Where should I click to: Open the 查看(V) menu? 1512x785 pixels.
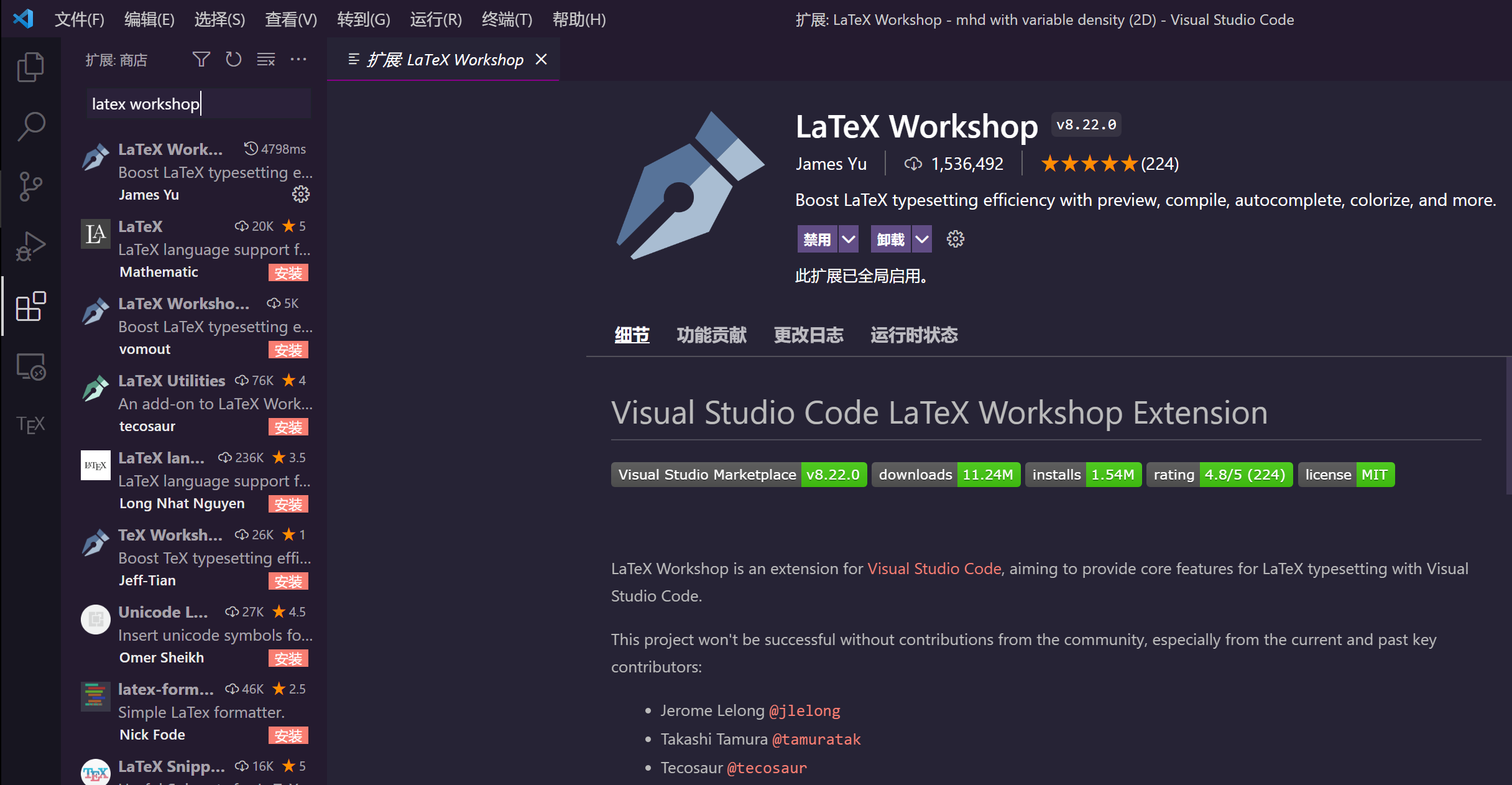tap(290, 19)
